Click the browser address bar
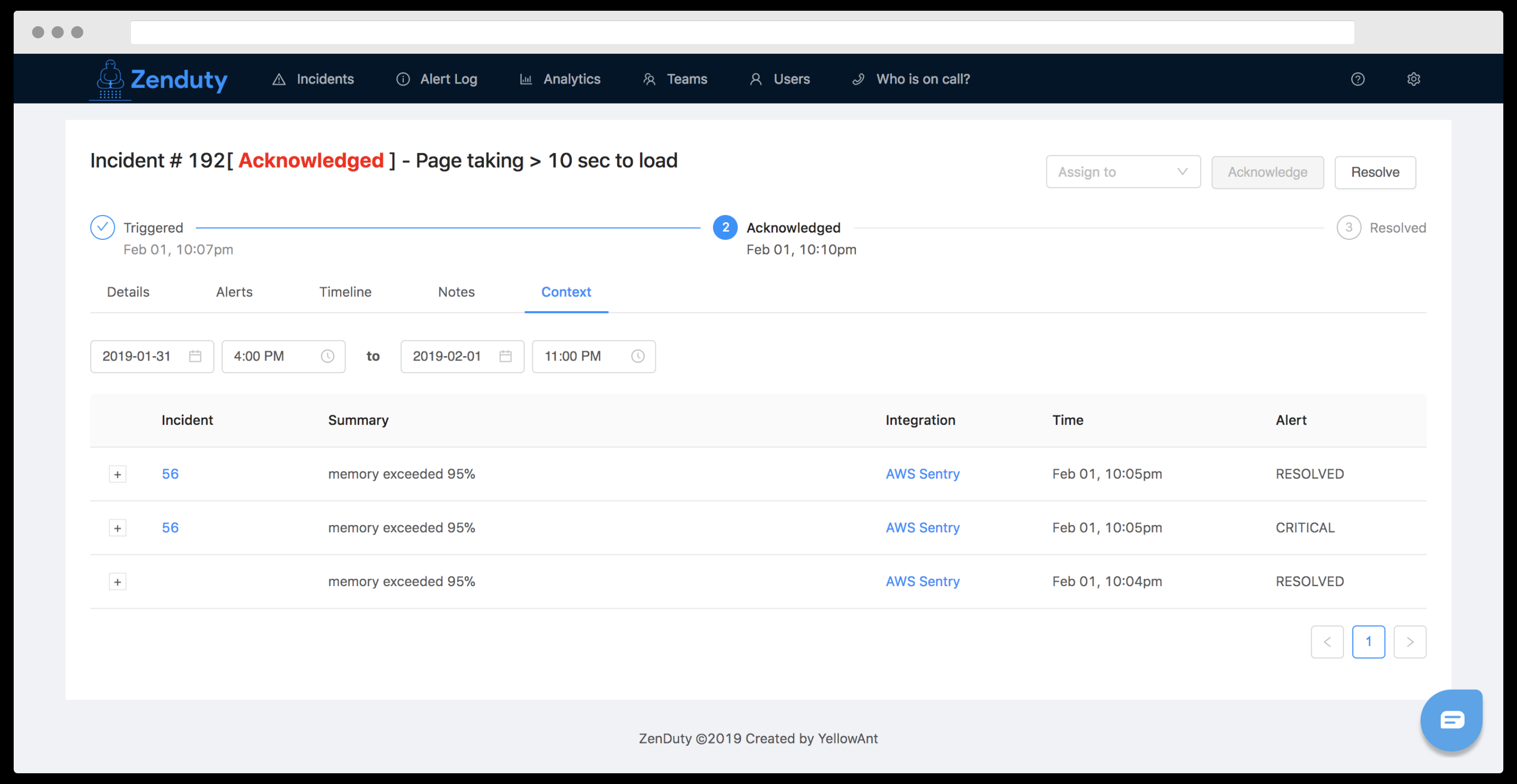The image size is (1517, 784). 742,32
